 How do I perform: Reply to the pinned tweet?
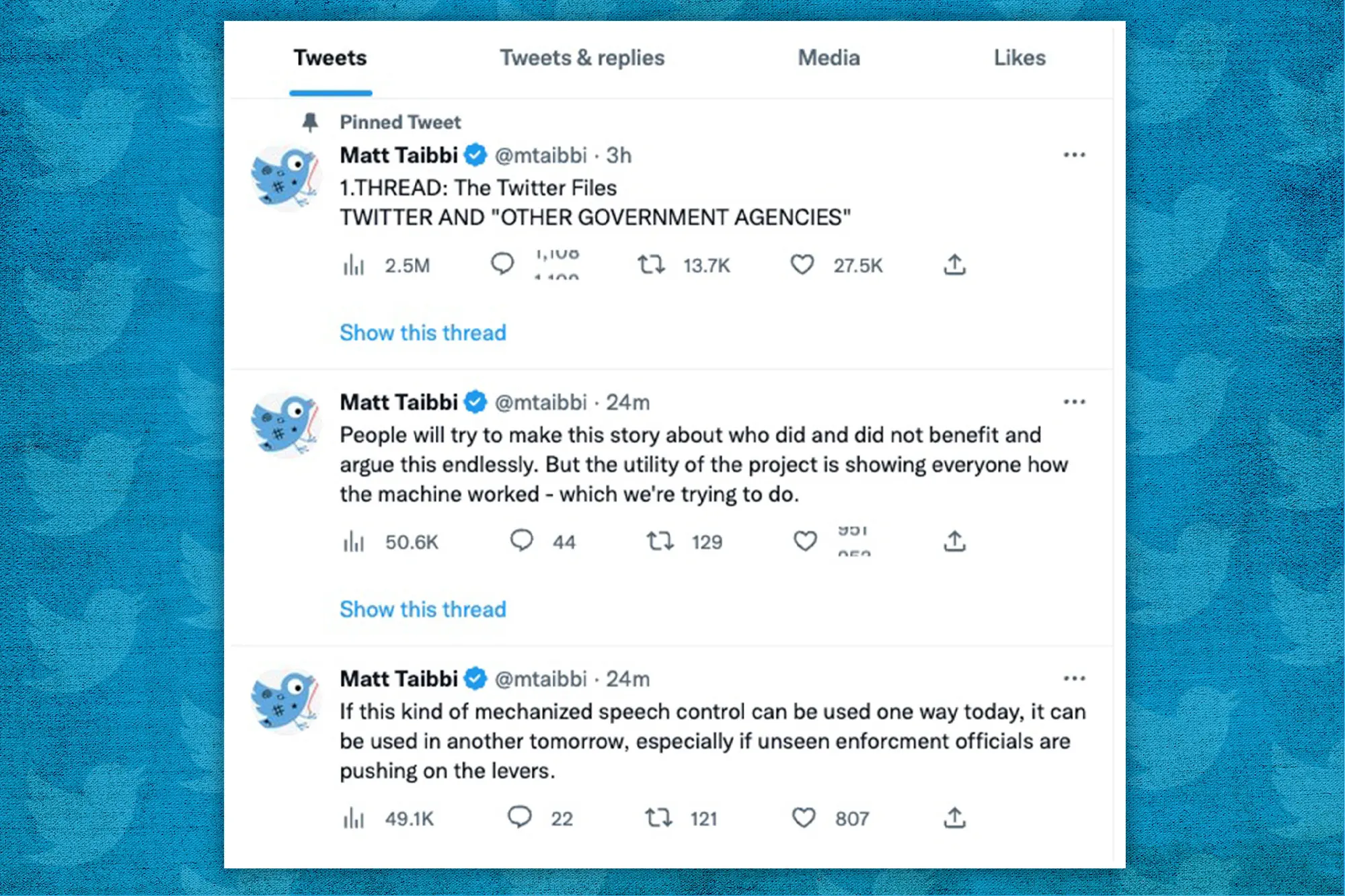[x=502, y=264]
